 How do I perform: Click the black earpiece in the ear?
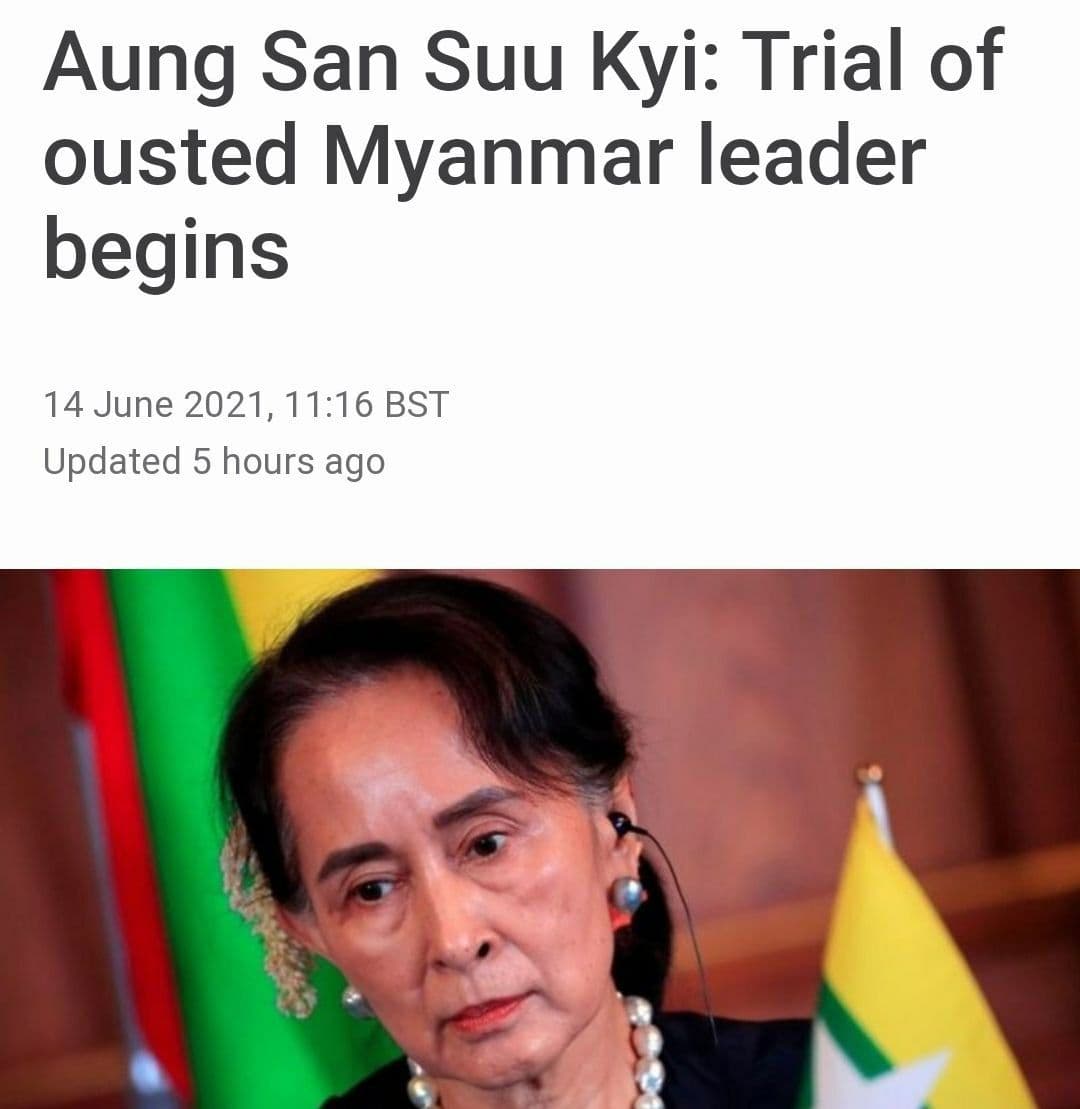click(620, 823)
